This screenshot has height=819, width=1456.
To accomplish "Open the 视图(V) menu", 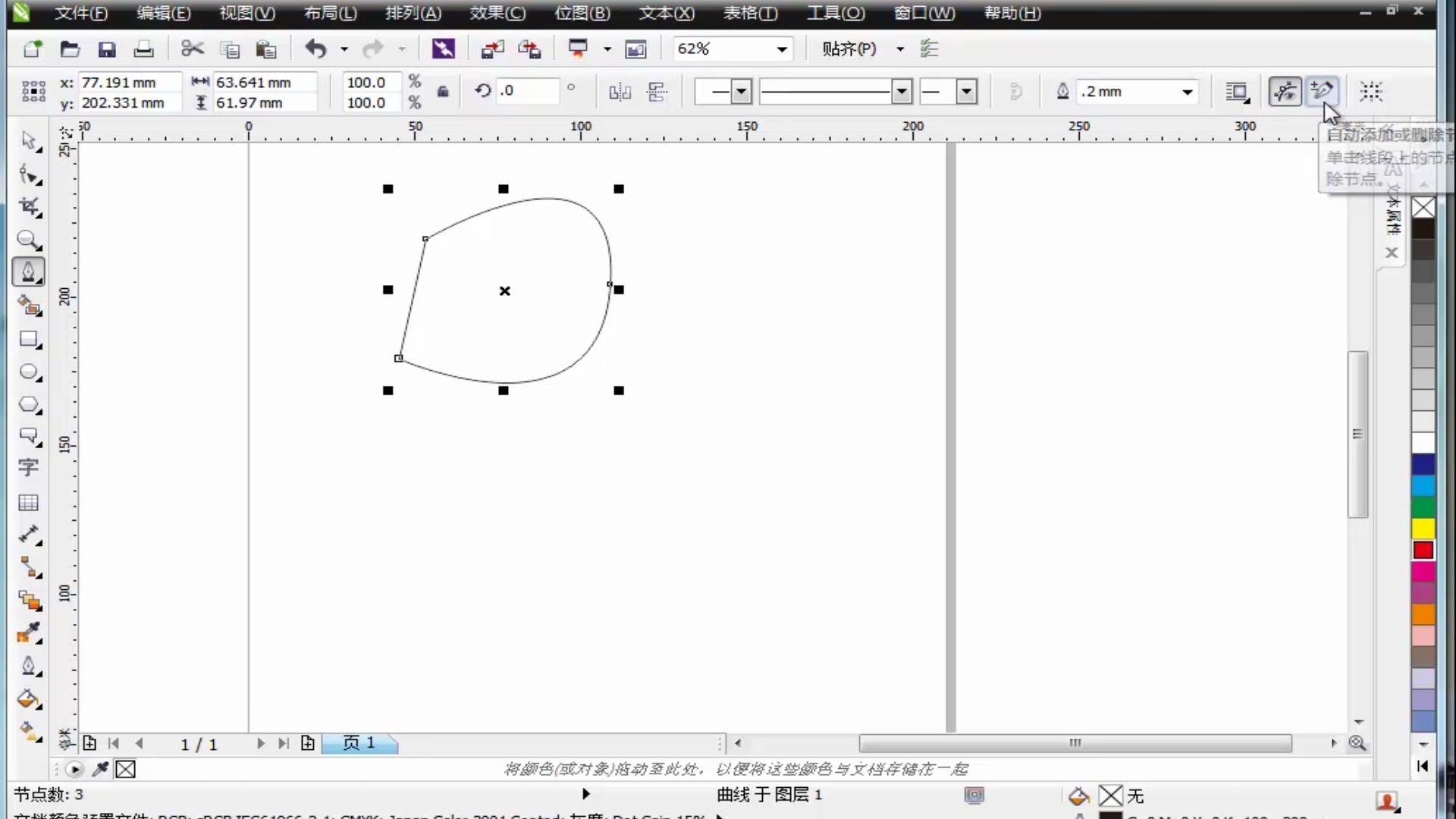I will tap(247, 13).
